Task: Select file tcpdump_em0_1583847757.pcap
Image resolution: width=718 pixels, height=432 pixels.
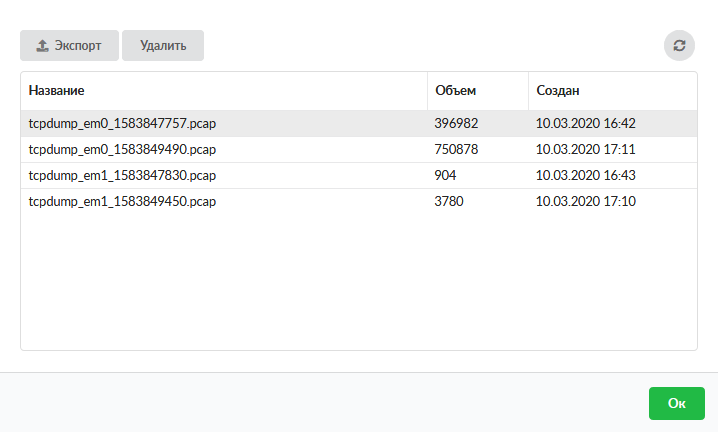Action: coord(123,123)
